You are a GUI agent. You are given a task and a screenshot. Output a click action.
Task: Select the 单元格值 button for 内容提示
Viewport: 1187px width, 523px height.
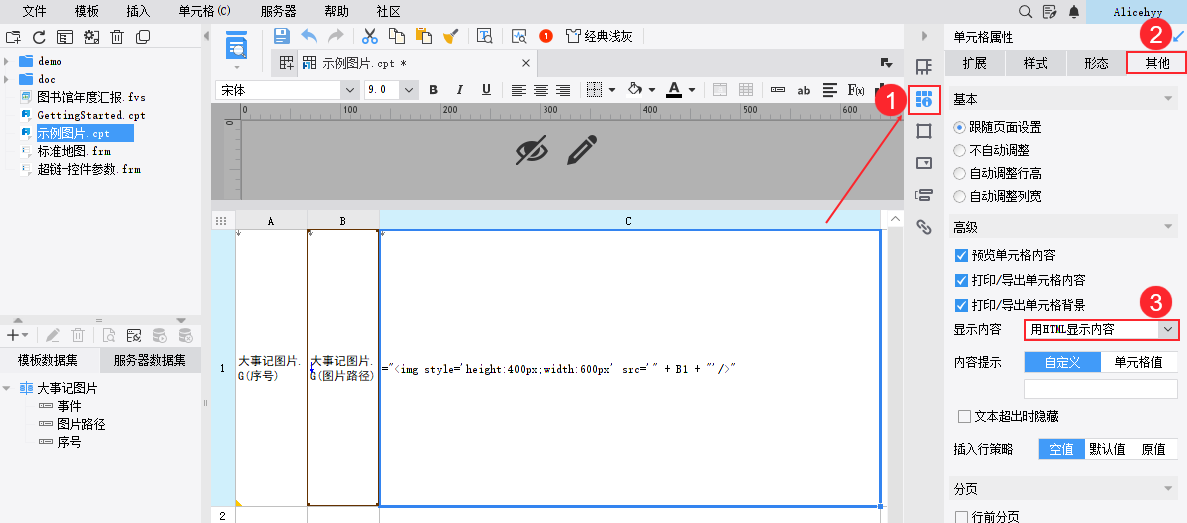pos(1139,363)
